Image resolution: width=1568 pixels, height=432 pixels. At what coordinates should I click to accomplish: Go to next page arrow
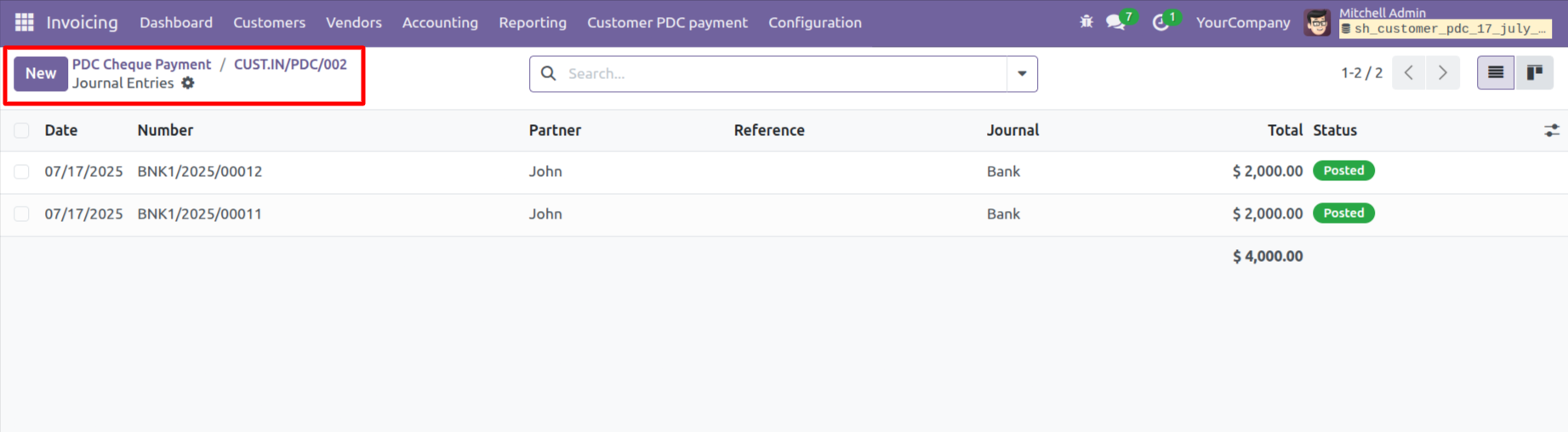(x=1444, y=73)
